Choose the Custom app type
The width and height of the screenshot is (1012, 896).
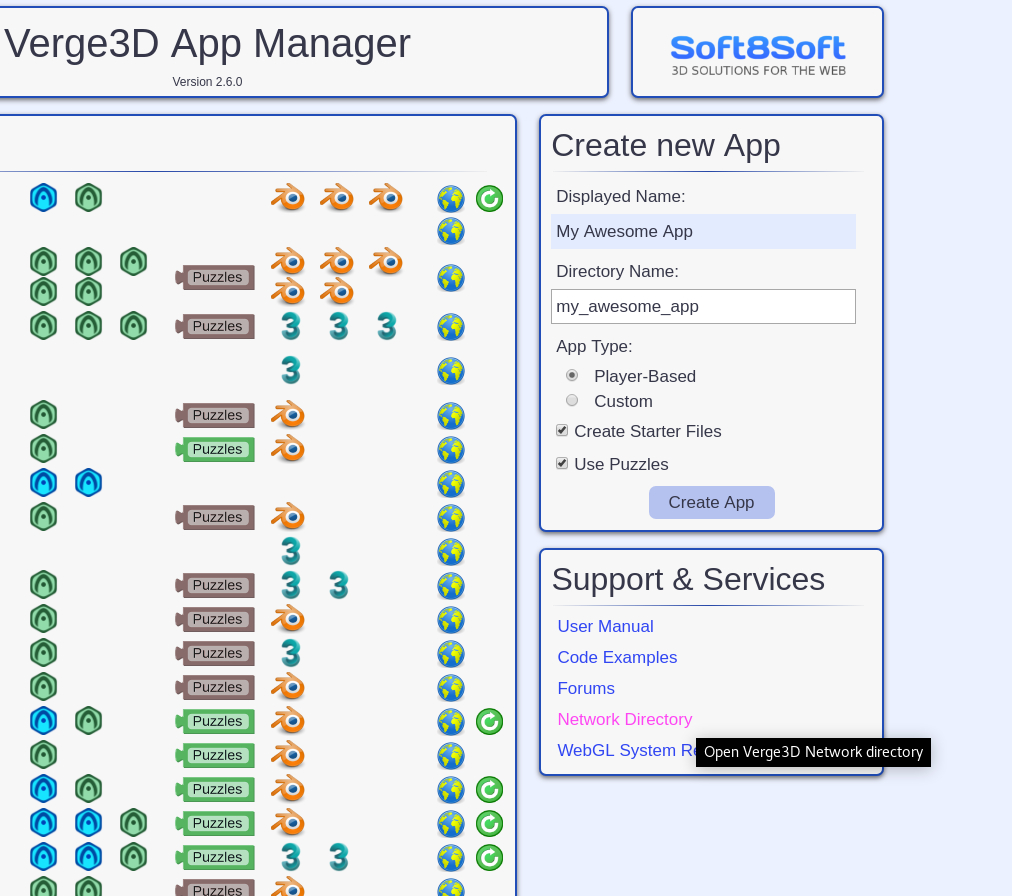(572, 400)
